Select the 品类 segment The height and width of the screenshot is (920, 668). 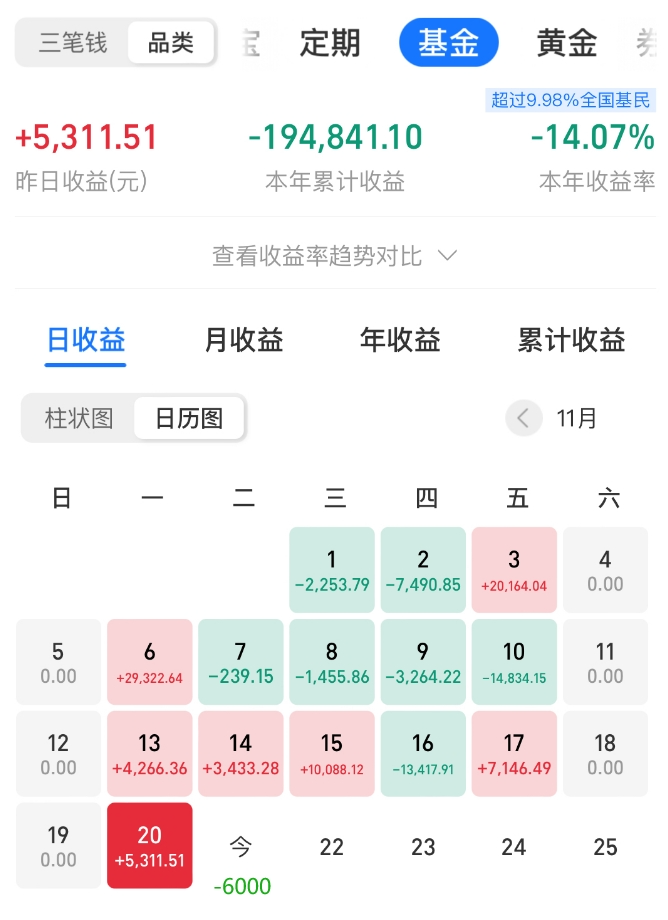click(171, 43)
